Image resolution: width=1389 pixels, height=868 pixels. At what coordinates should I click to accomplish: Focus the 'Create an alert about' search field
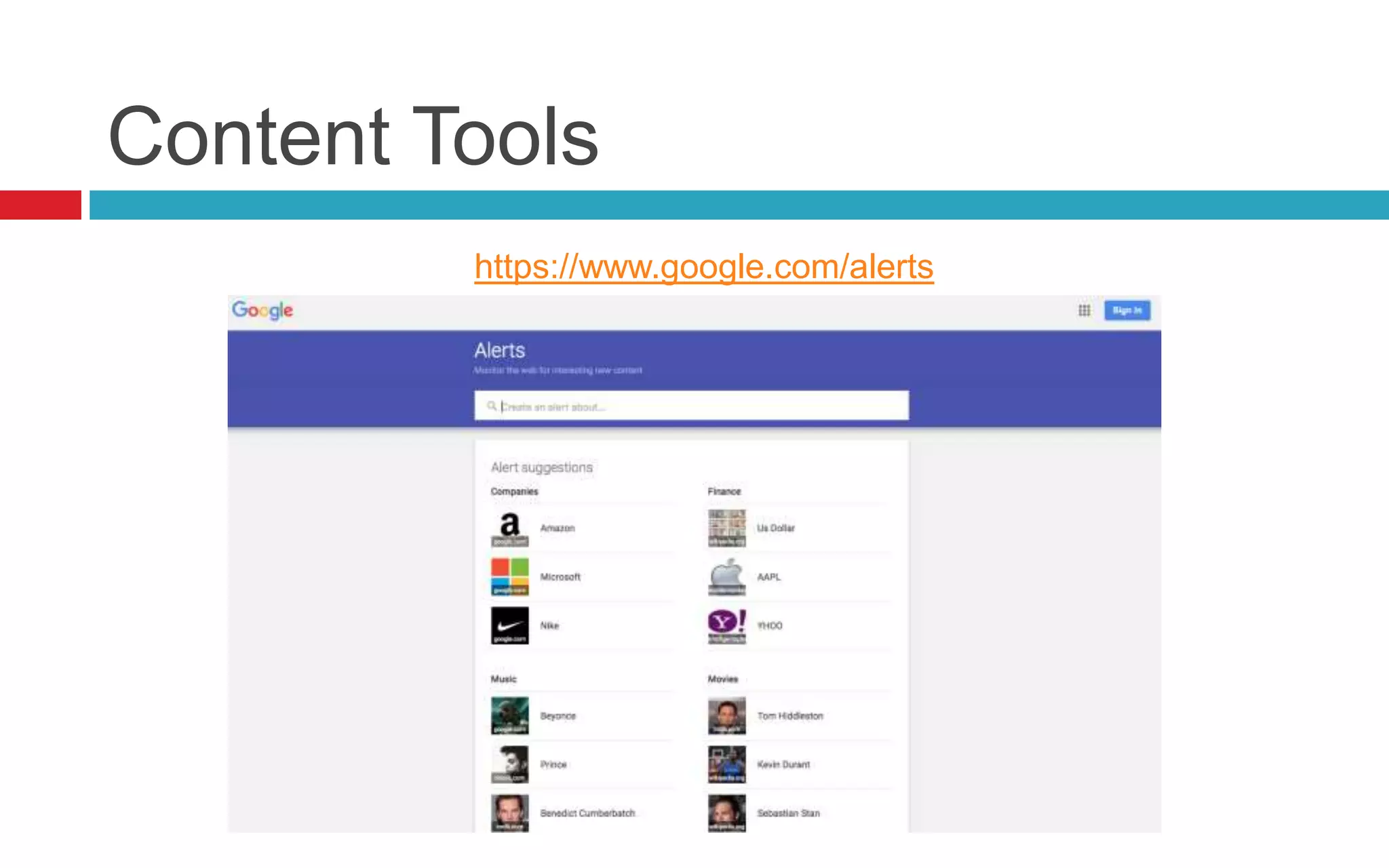coord(691,406)
